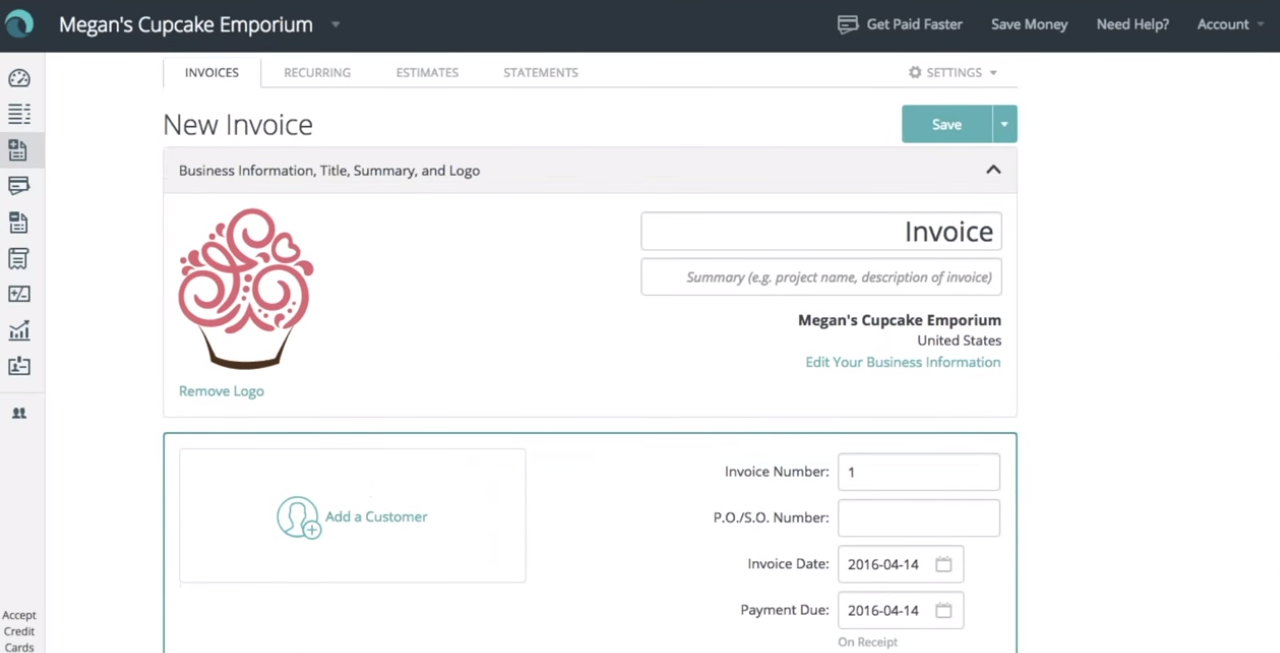1280x653 pixels.
Task: Open the two people sidebar icon
Action: pos(19,413)
